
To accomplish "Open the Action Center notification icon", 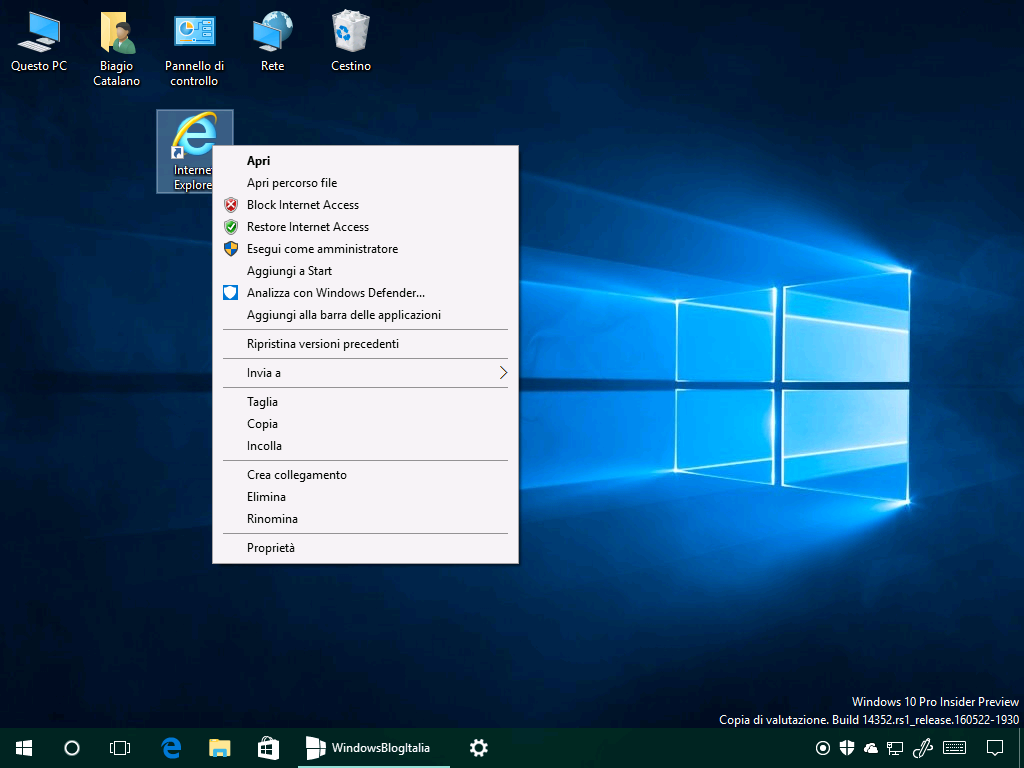I will click(995, 748).
